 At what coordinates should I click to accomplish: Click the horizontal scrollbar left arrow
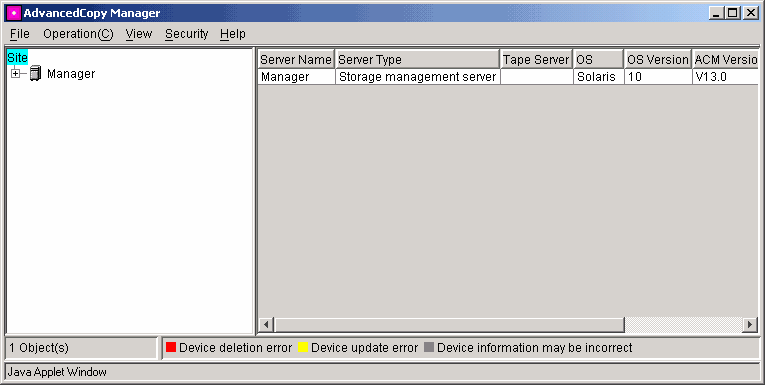point(266,324)
